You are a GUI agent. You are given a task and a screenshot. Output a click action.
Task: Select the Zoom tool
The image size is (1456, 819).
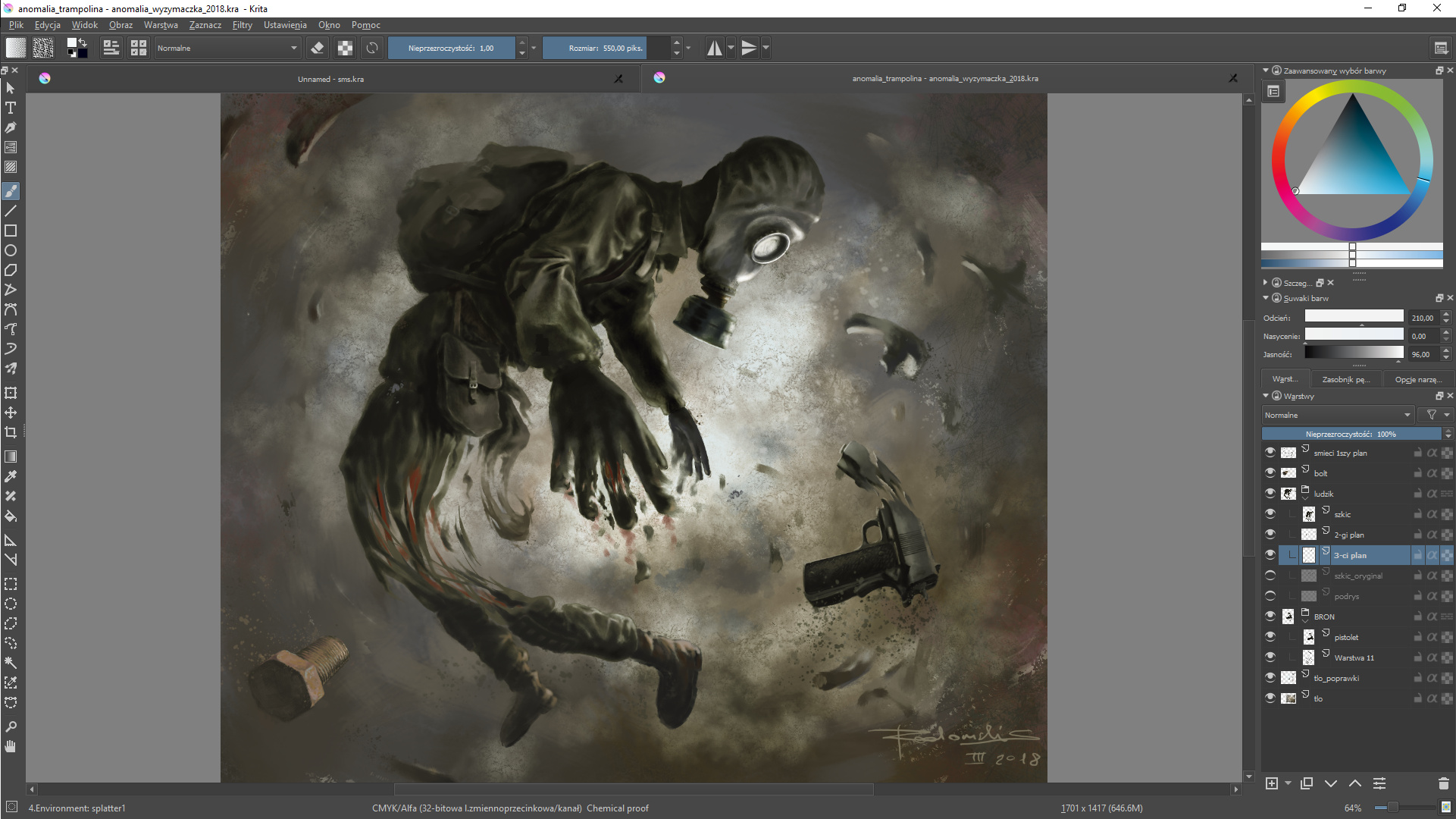(x=11, y=726)
